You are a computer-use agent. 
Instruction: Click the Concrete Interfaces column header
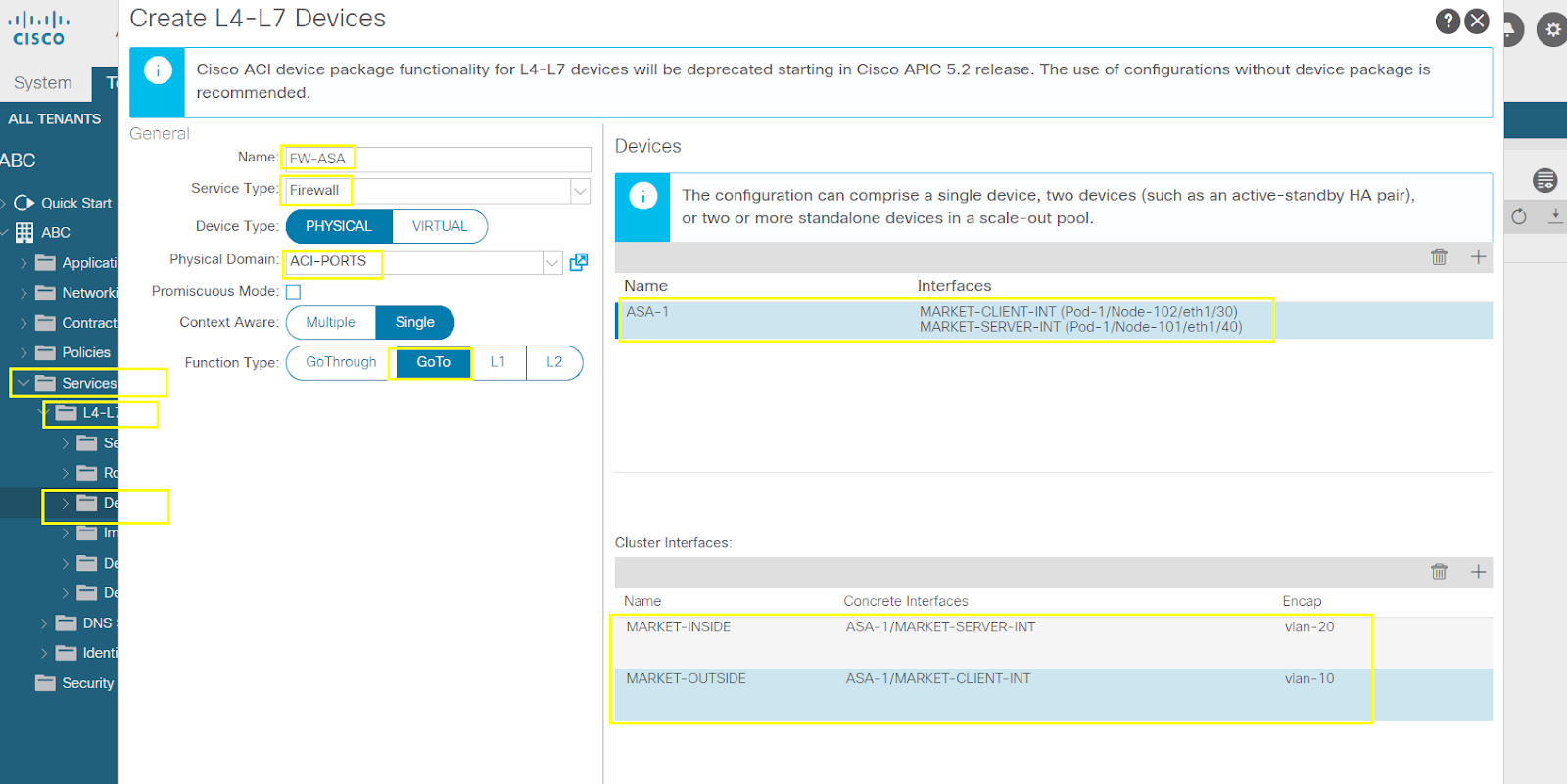(x=906, y=601)
